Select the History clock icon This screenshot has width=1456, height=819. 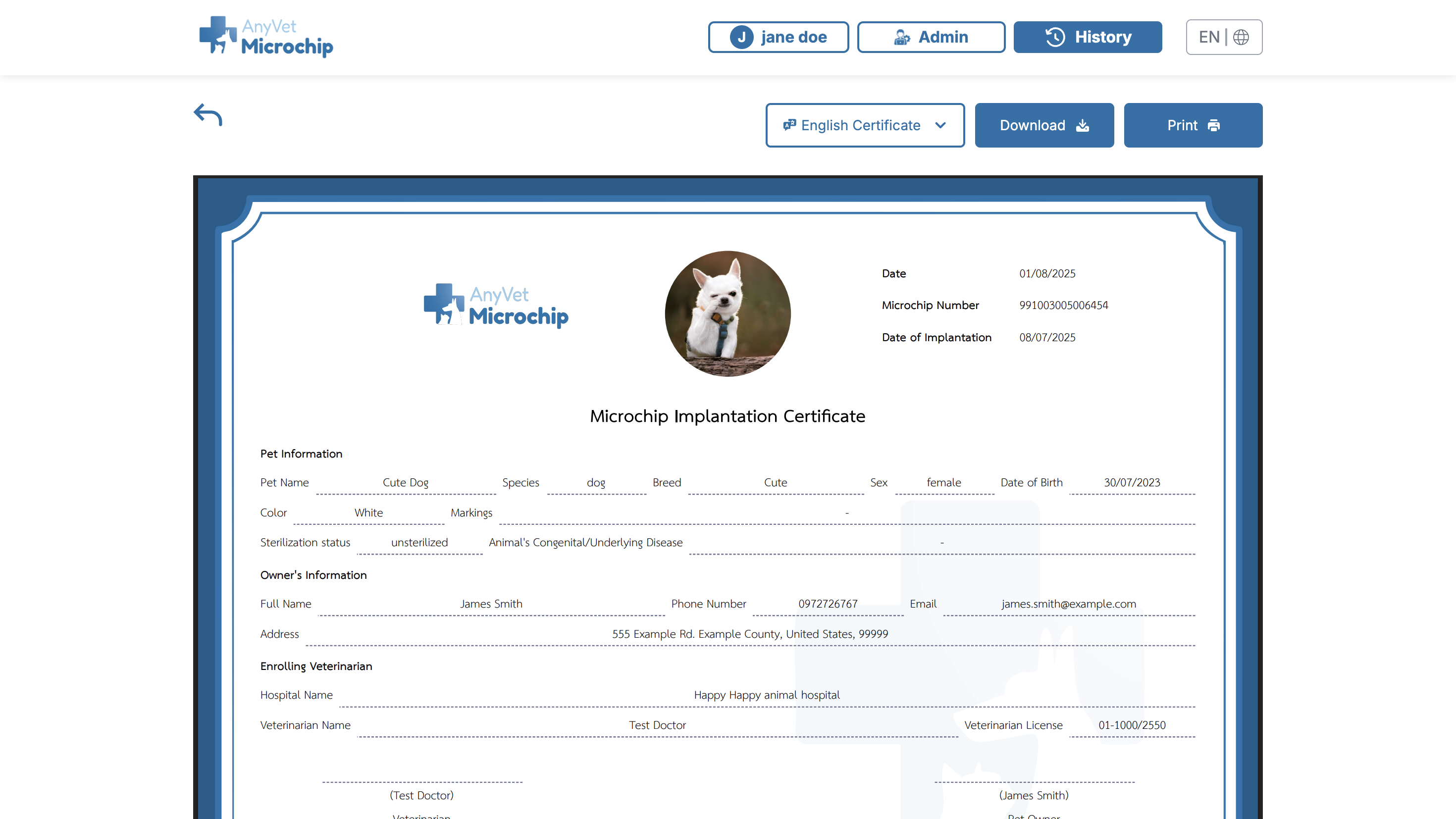[x=1056, y=37]
